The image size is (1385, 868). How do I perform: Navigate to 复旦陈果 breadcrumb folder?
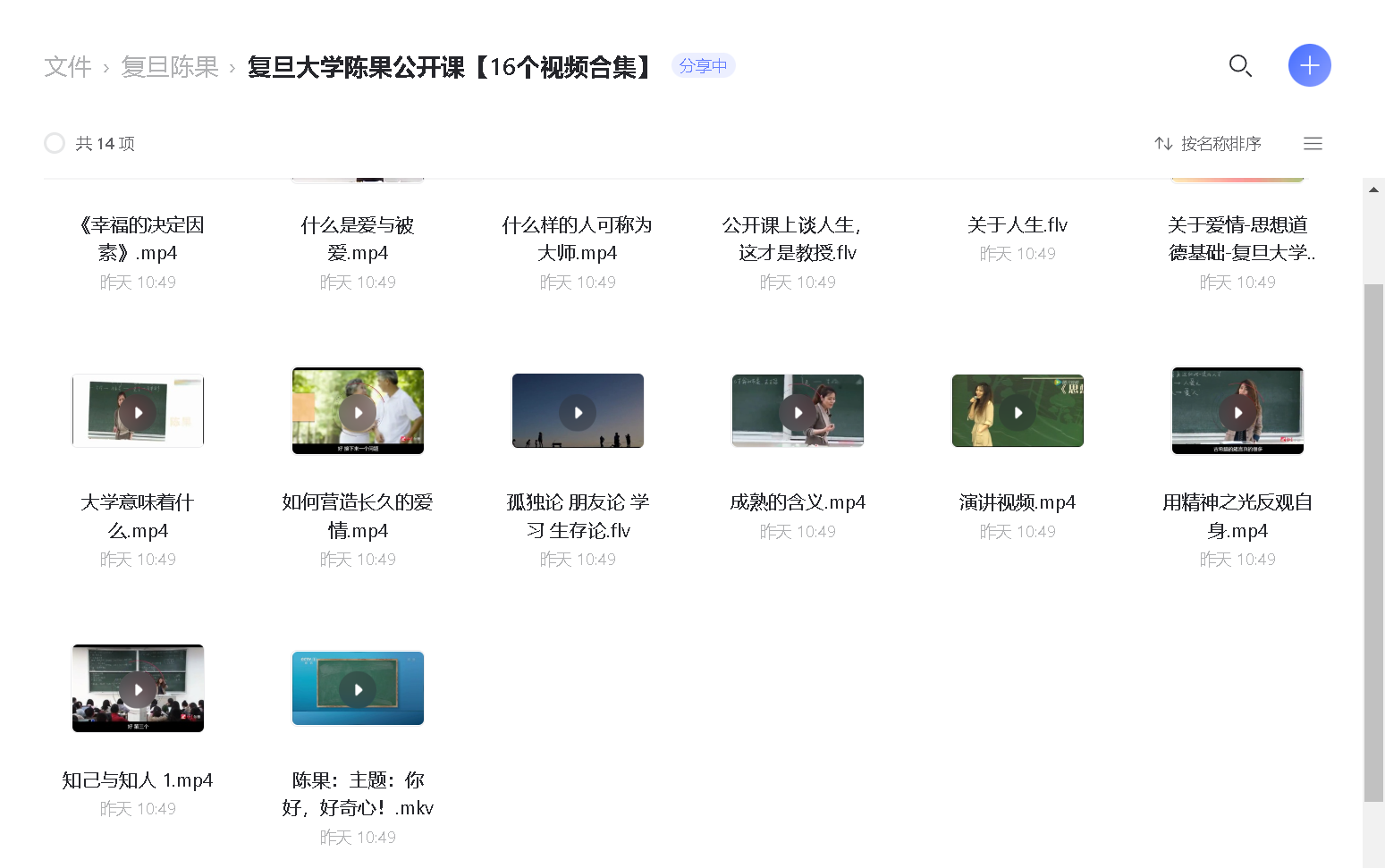pos(170,67)
